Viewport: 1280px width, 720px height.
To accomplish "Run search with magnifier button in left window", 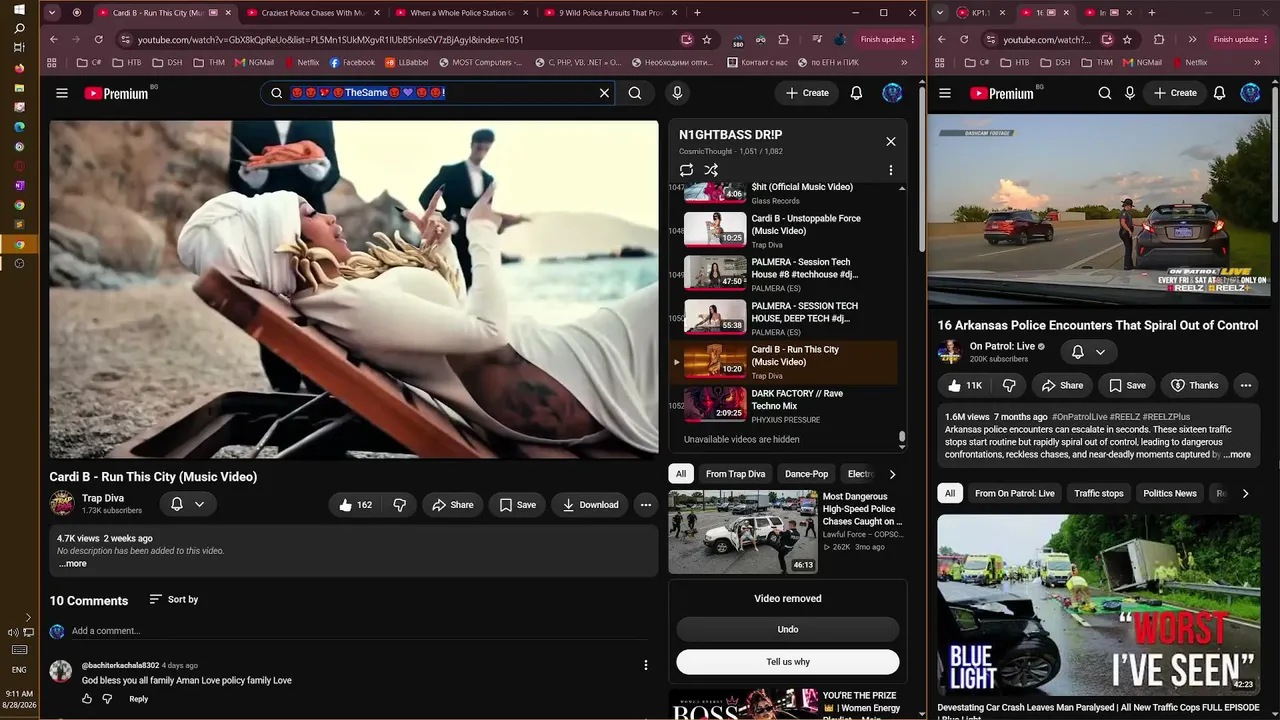I will [x=635, y=93].
